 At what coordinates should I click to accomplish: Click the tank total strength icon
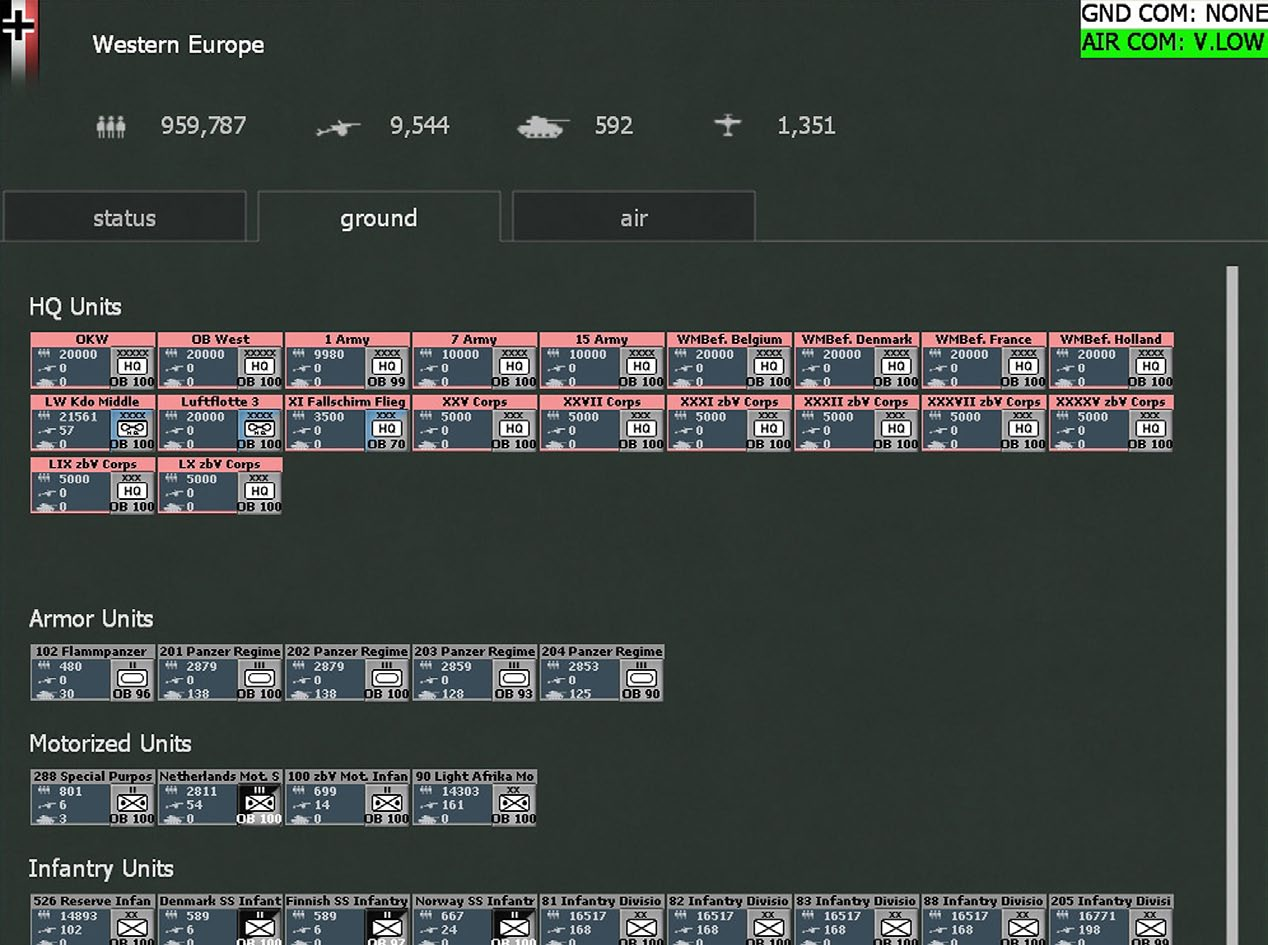[x=542, y=126]
